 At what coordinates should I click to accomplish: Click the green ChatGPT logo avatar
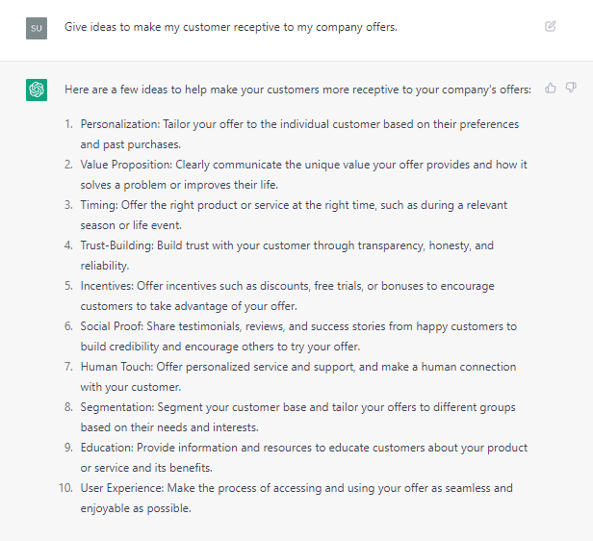(36, 90)
